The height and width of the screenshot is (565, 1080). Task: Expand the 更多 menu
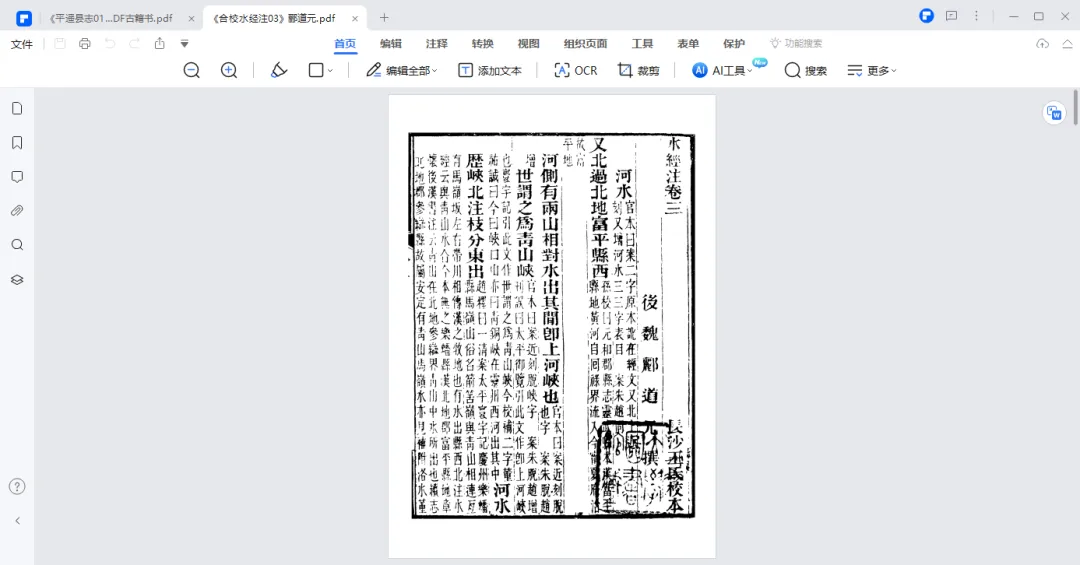coord(872,70)
